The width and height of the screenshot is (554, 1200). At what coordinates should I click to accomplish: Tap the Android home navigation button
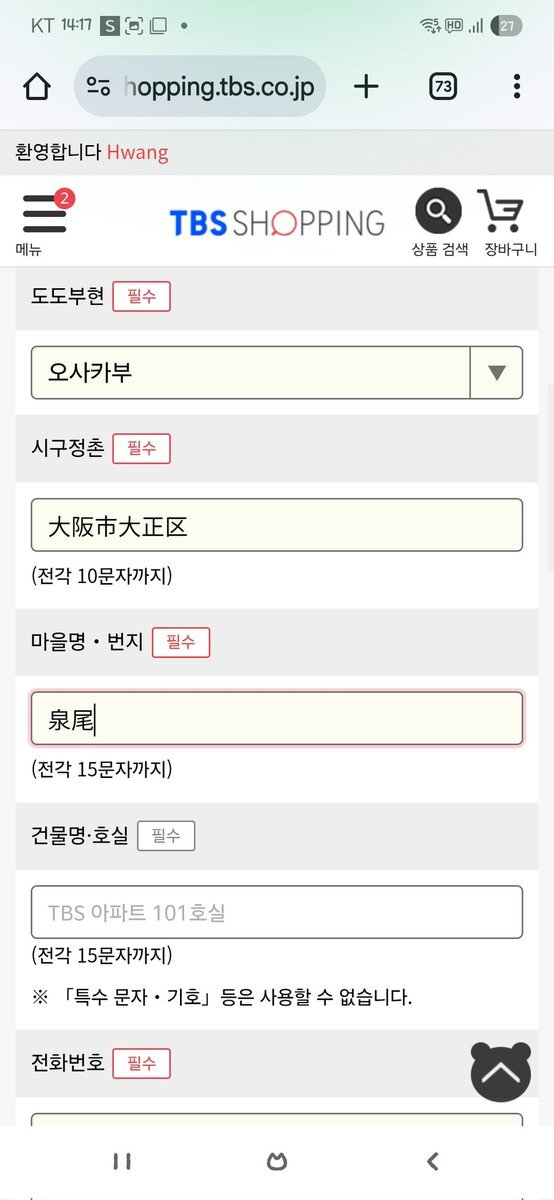pos(277,1161)
